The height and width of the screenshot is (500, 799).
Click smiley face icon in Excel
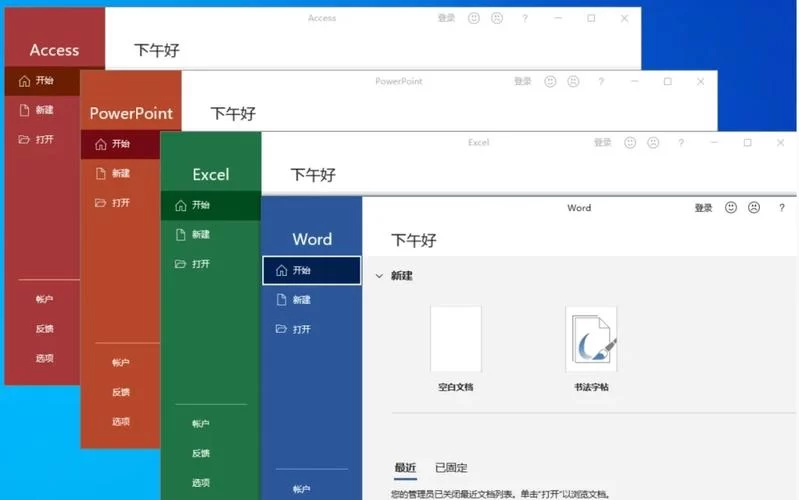click(630, 142)
